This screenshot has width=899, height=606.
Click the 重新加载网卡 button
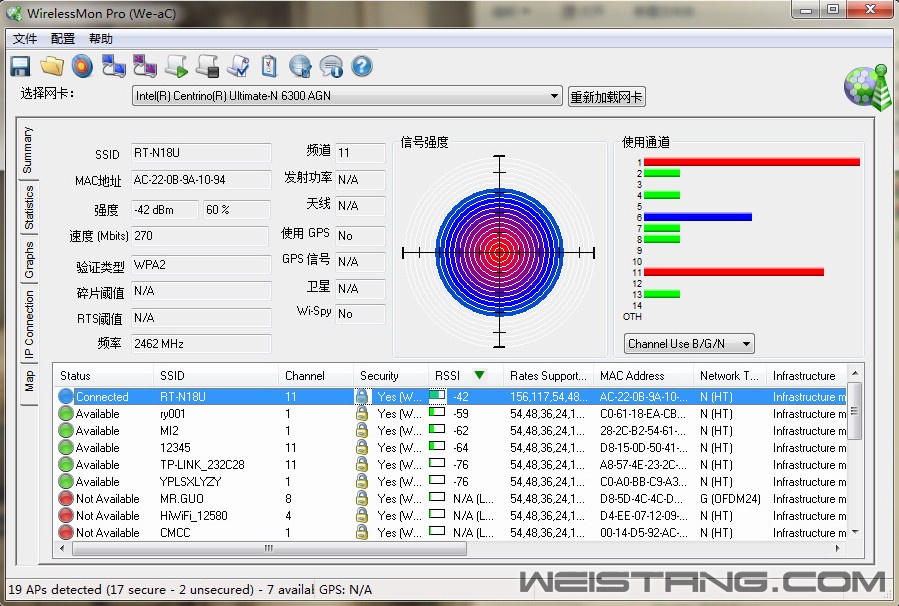[606, 96]
